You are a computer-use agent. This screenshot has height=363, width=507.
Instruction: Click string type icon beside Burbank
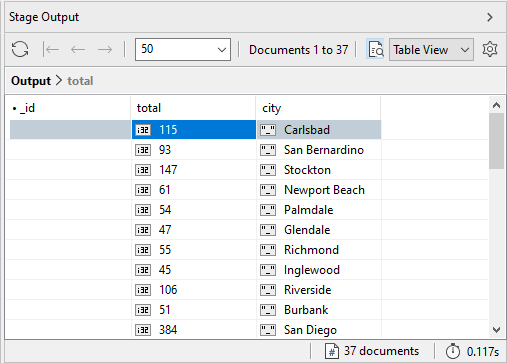[268, 310]
